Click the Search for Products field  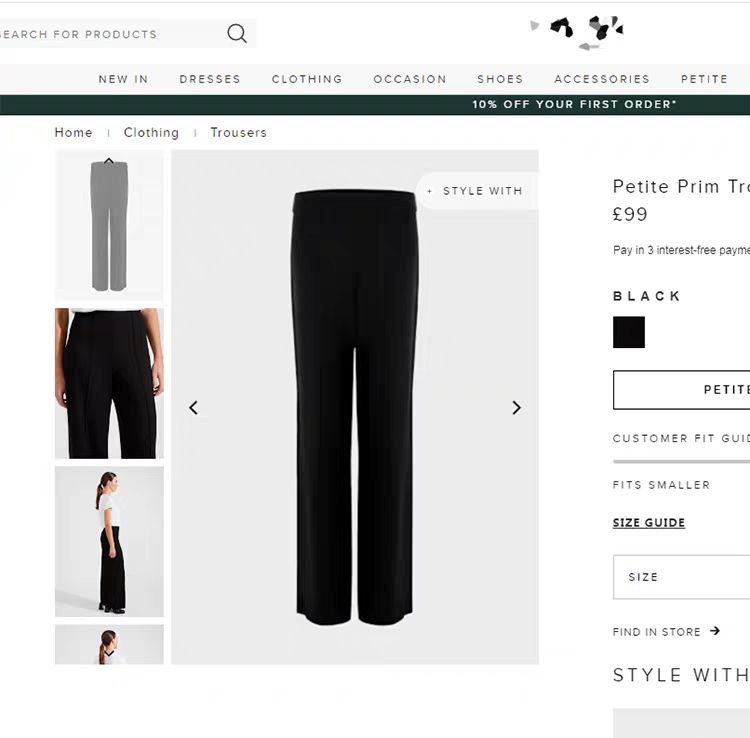[112, 33]
